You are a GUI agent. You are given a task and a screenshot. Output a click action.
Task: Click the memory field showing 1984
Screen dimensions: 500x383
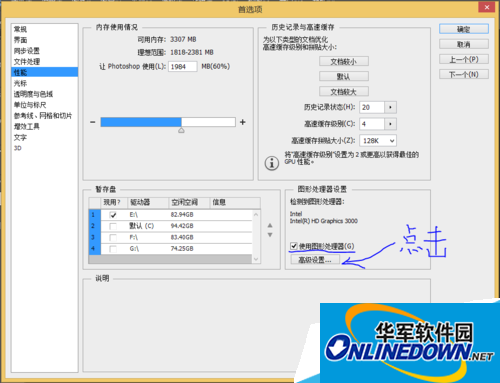point(182,66)
